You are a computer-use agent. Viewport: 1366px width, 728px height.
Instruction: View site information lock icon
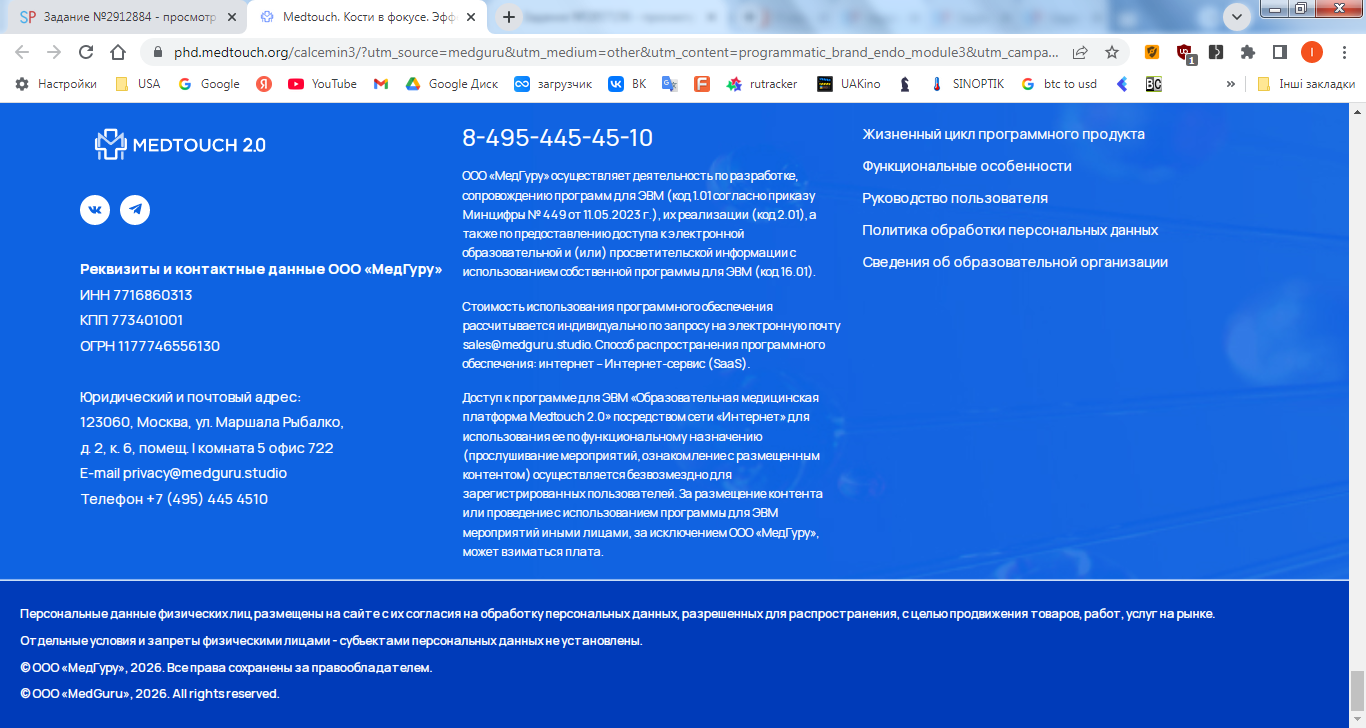(x=157, y=52)
